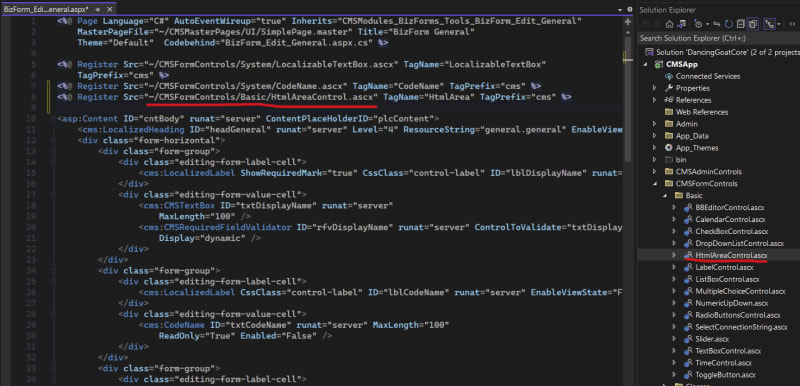
Task: Click BBEditorControl.ascx file icon
Action: pos(688,208)
